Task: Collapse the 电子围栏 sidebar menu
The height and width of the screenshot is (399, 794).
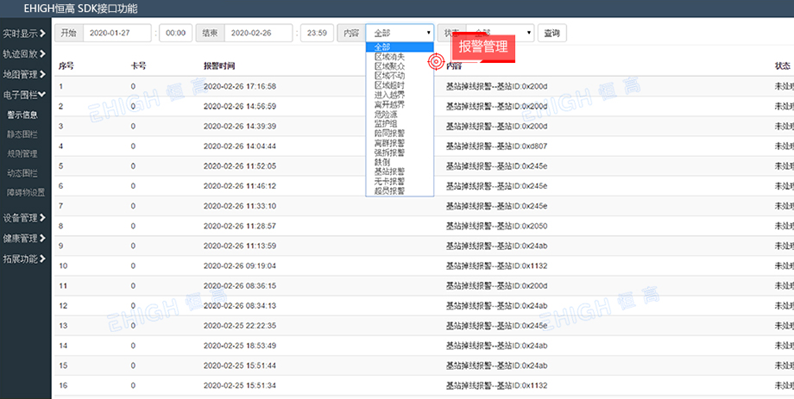Action: [x=24, y=94]
